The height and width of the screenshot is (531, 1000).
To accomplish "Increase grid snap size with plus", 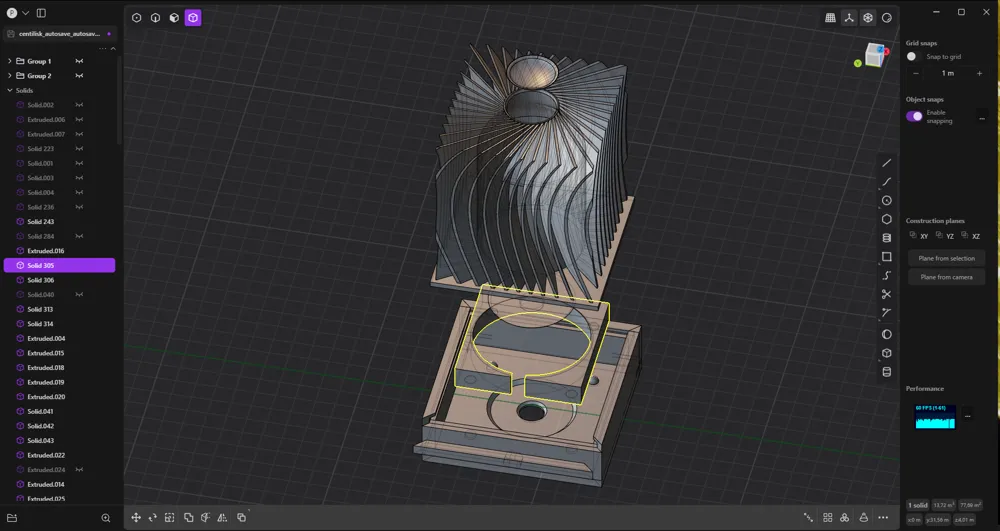I will coord(980,73).
